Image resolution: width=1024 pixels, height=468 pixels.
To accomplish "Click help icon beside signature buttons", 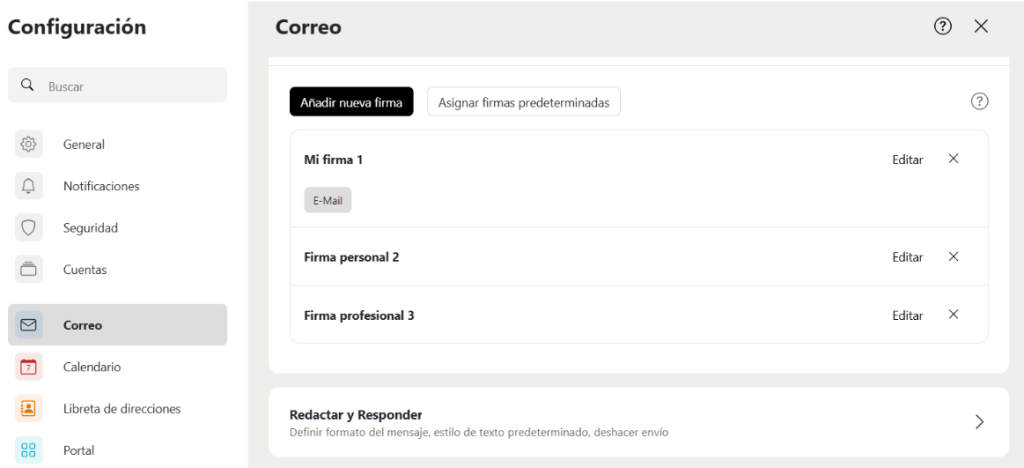I will coord(979,101).
